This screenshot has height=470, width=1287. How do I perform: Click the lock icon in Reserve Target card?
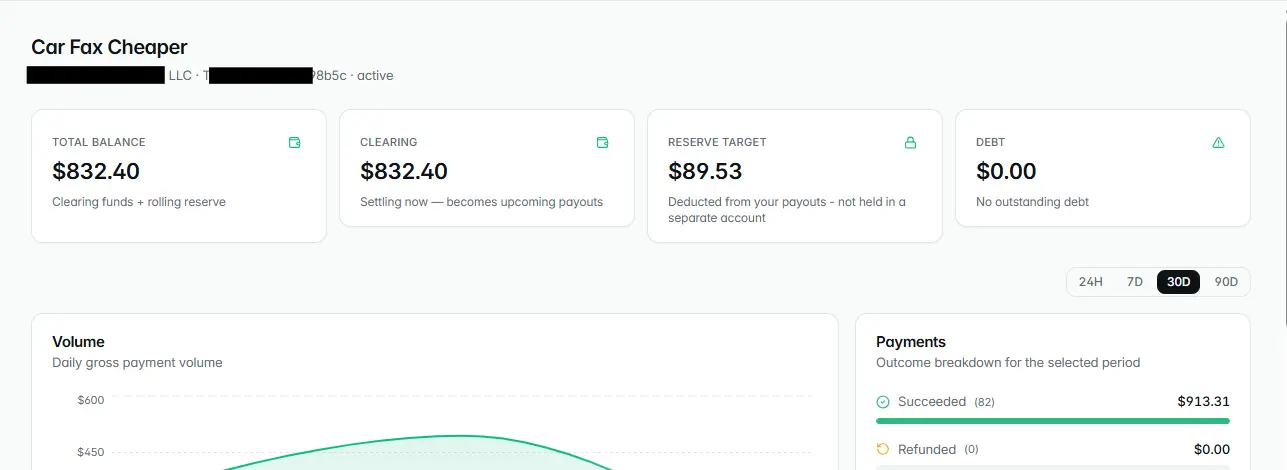click(910, 143)
